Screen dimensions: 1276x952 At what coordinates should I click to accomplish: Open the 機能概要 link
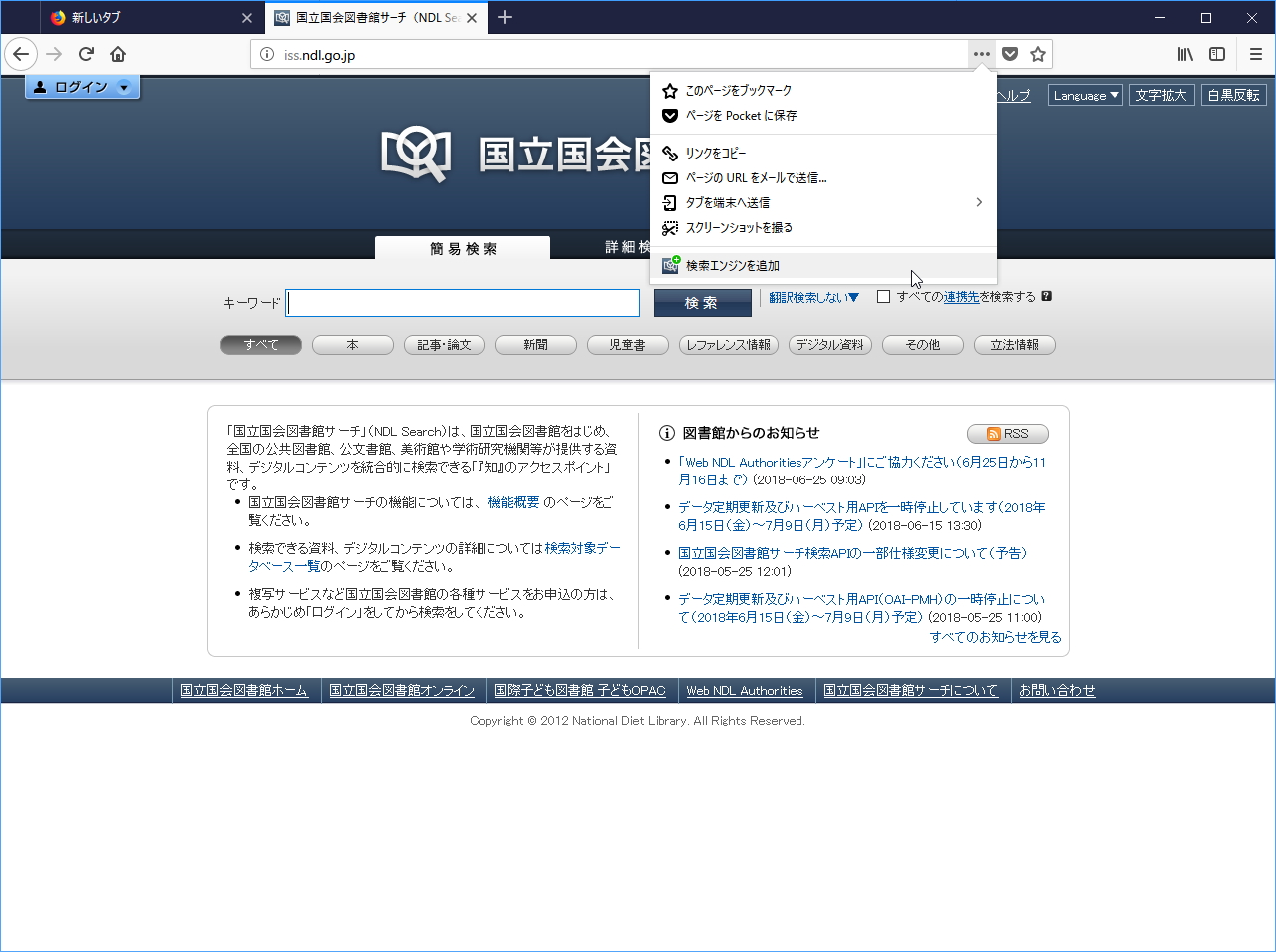[x=513, y=502]
